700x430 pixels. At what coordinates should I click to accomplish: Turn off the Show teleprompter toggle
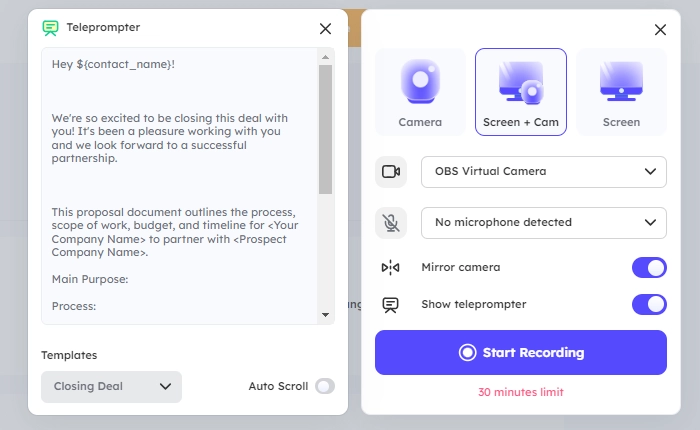click(x=649, y=304)
